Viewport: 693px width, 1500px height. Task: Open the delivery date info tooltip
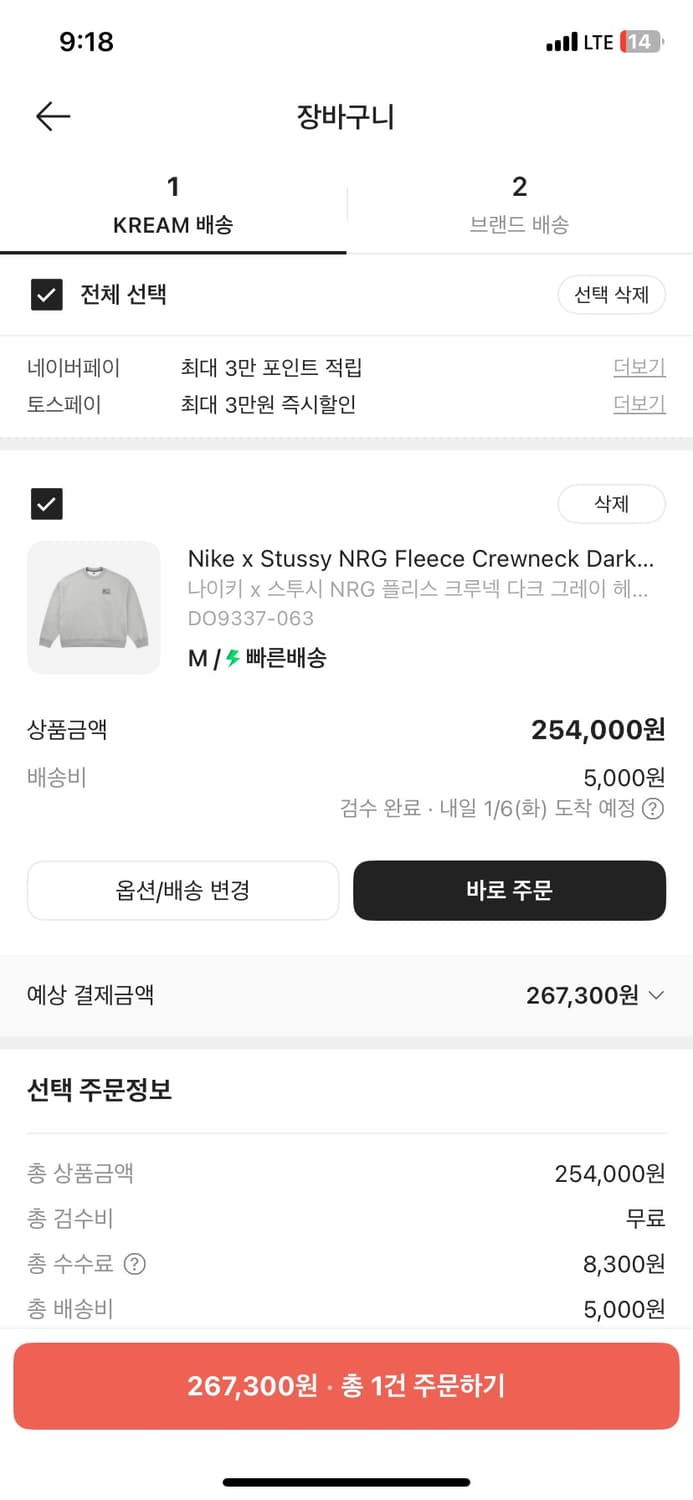655,809
